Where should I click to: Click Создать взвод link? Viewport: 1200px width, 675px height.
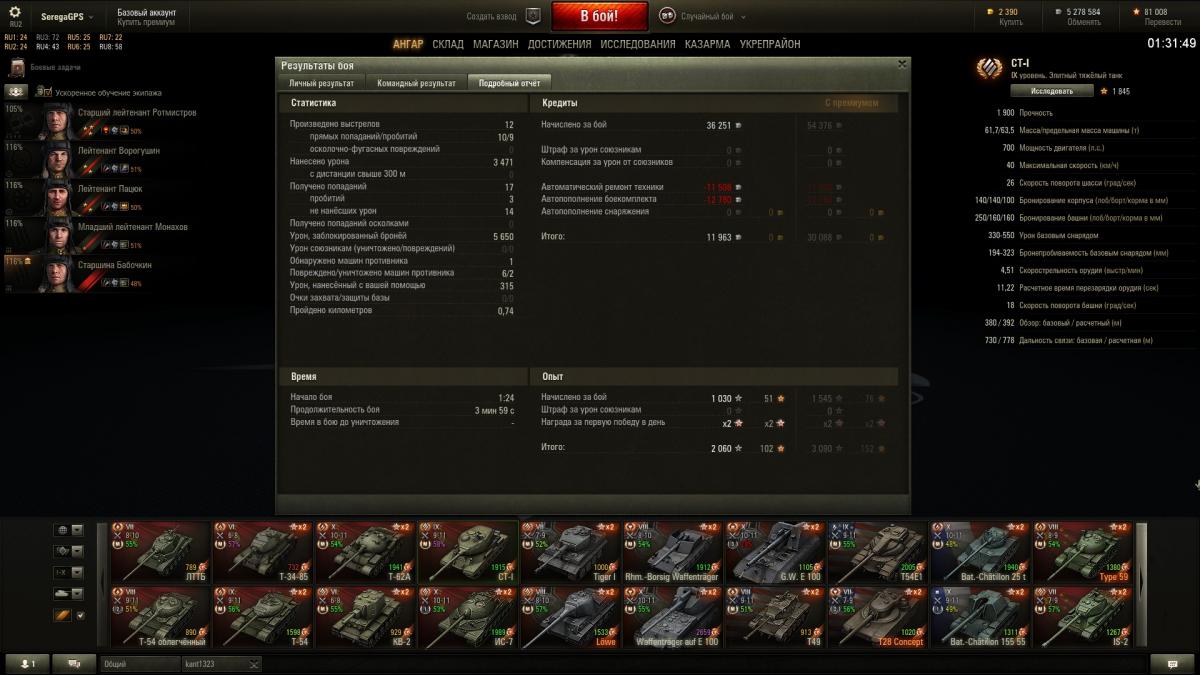492,17
